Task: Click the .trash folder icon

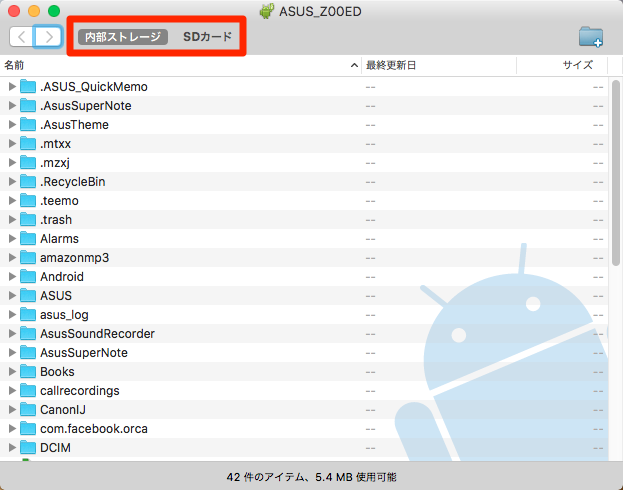Action: click(28, 219)
